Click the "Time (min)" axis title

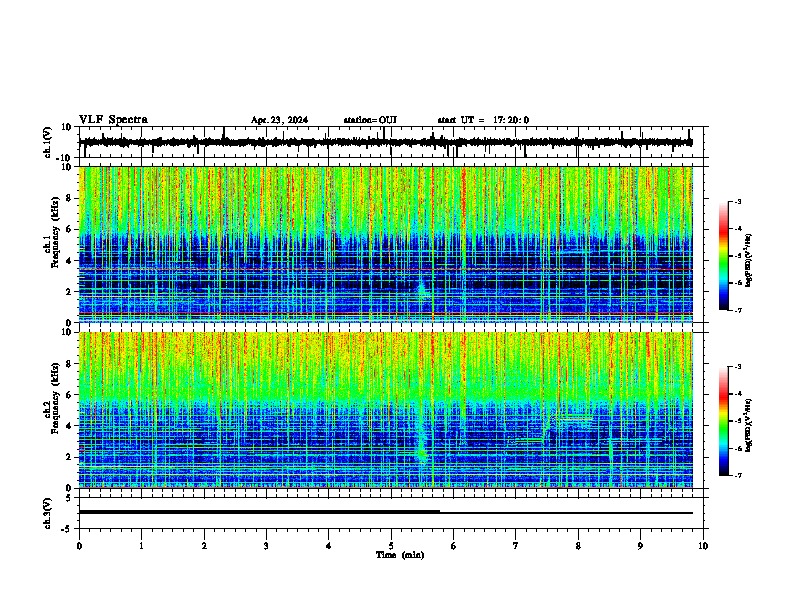click(400, 555)
